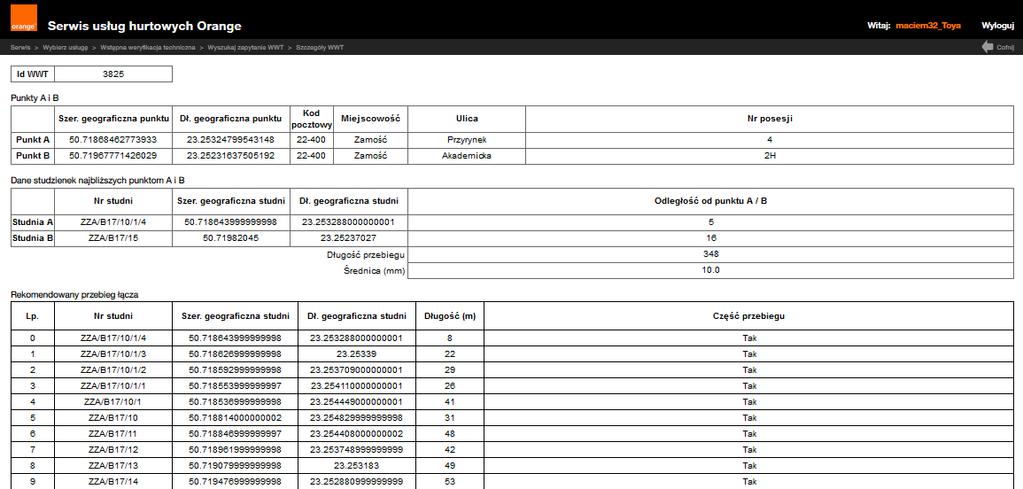Select longitude 23.253183 in route table
Image resolution: width=1023 pixels, height=489 pixels.
pyautogui.click(x=356, y=466)
